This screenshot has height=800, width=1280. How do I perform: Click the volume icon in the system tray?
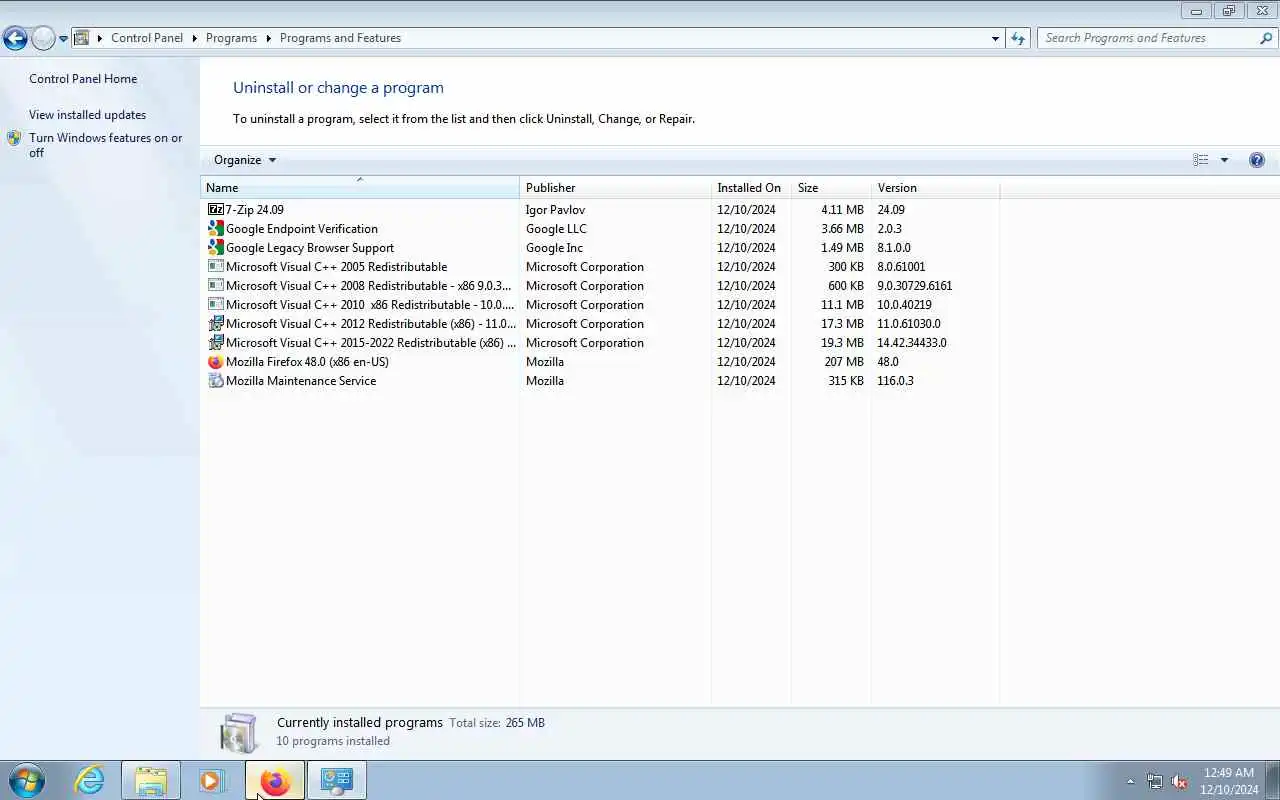pyautogui.click(x=1179, y=781)
